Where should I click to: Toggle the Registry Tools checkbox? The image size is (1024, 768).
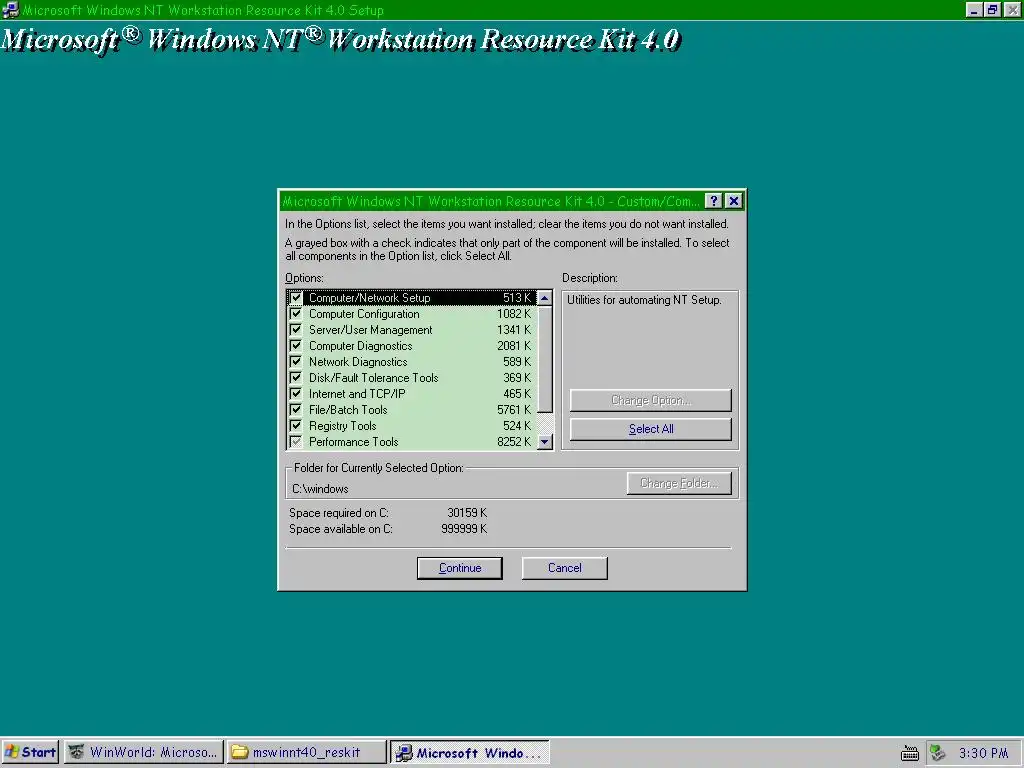296,426
